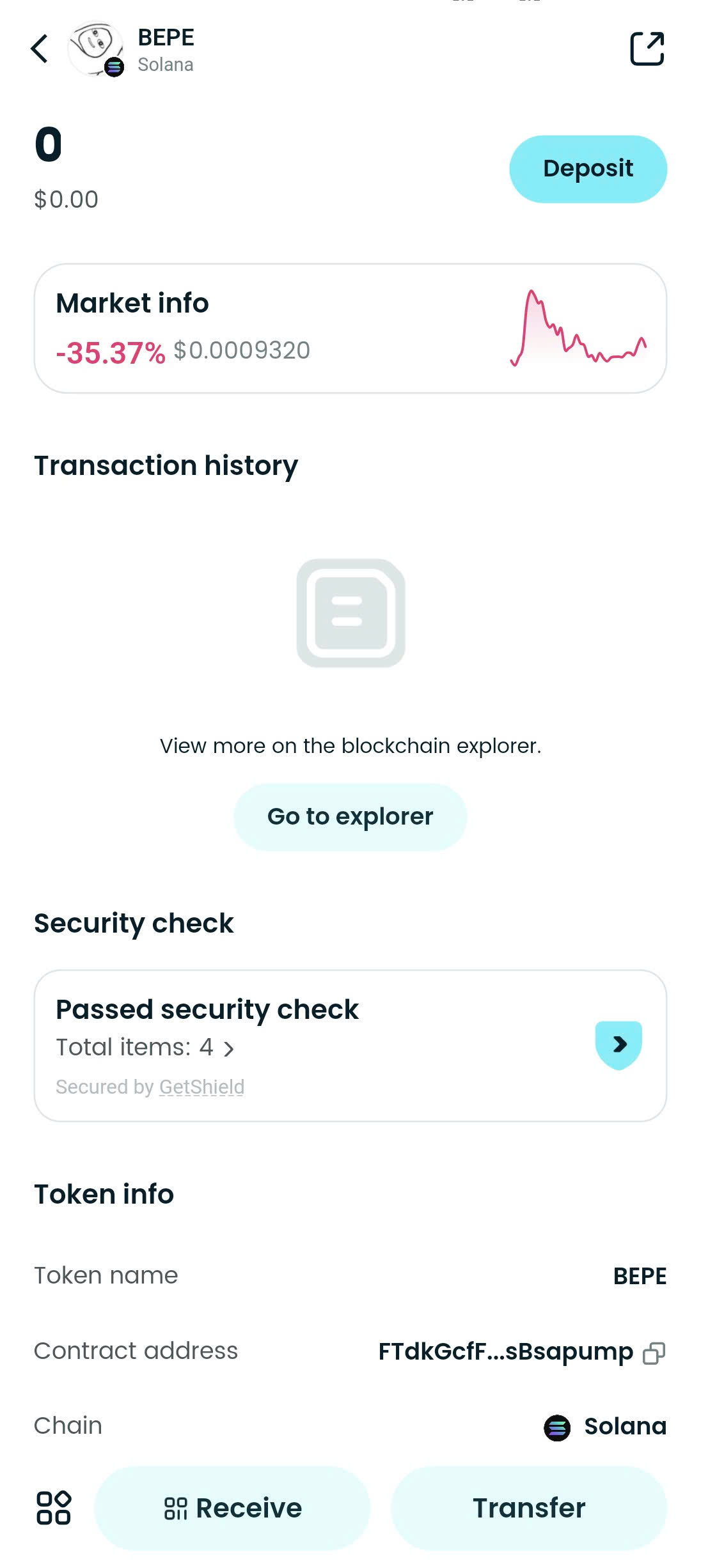This screenshot has width=701, height=1568.
Task: Open 'Total items: 4' disclosure arrow
Action: (x=232, y=1046)
